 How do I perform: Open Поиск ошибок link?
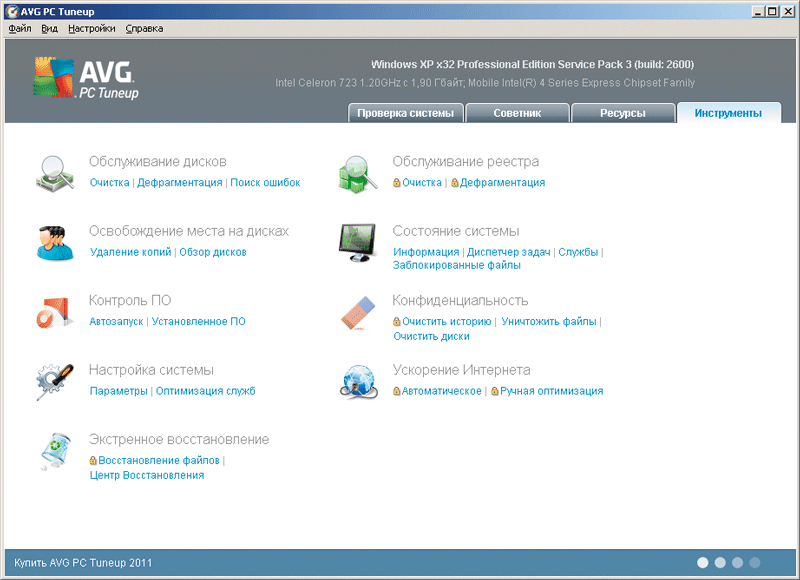[x=265, y=183]
